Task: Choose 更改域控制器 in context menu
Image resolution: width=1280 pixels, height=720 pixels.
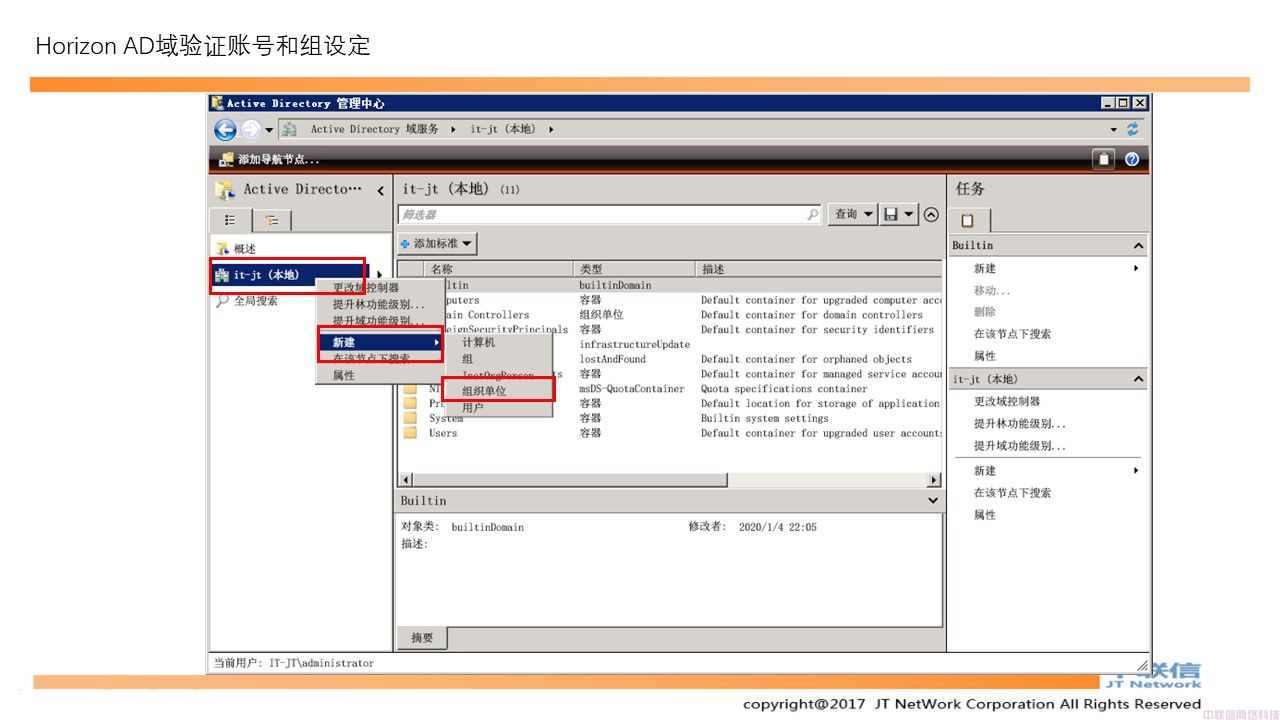Action: click(366, 287)
